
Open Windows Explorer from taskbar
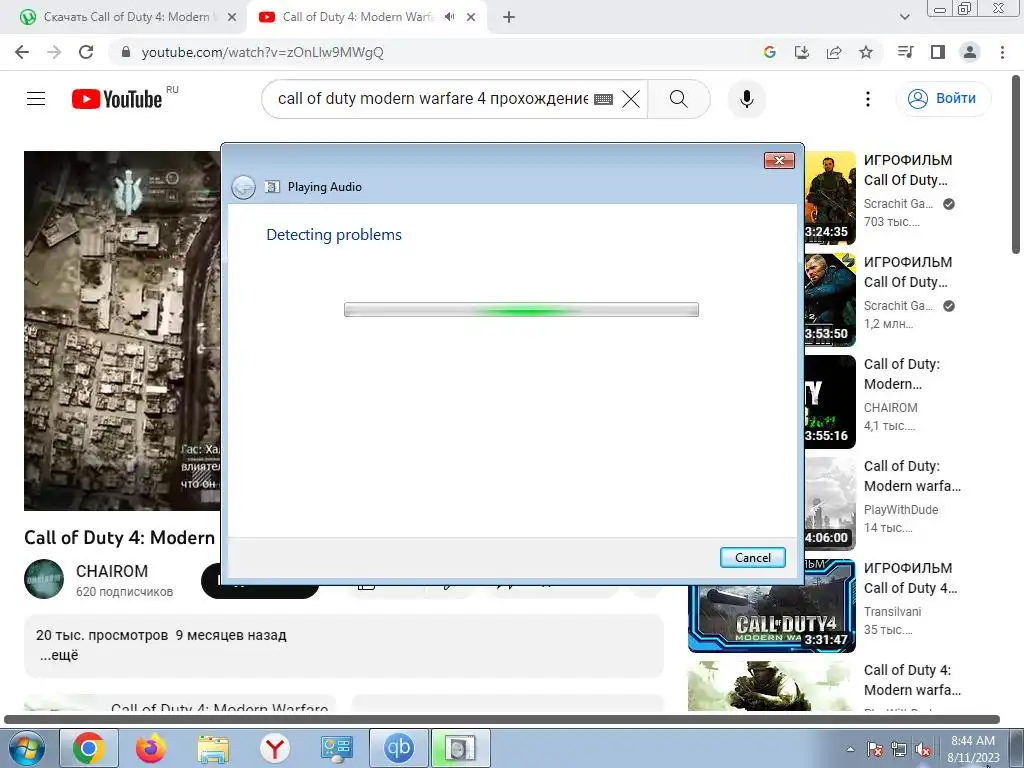point(213,748)
